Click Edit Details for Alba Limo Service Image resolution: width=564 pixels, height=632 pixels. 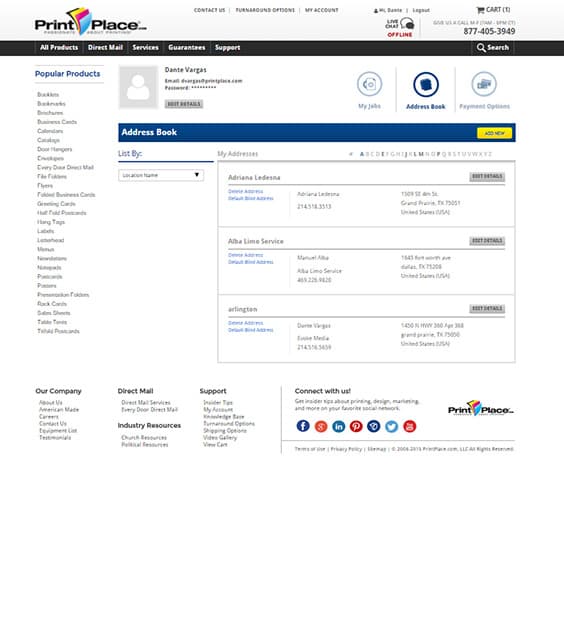[x=487, y=241]
